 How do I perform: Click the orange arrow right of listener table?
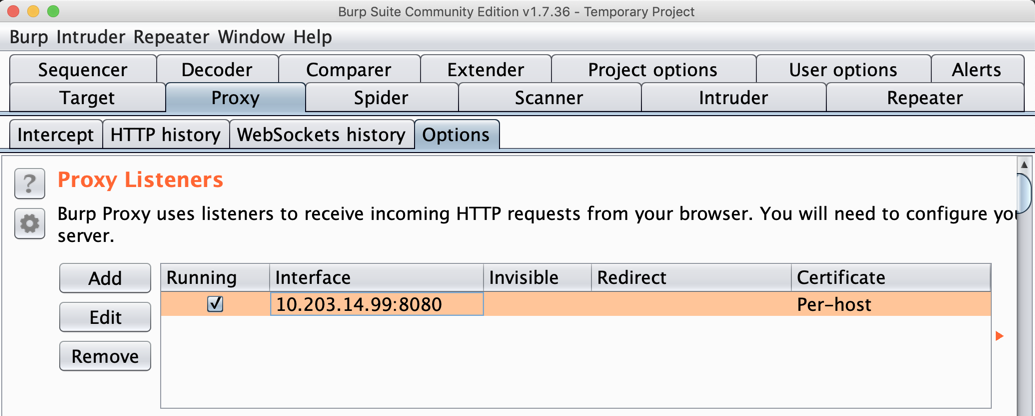point(999,336)
